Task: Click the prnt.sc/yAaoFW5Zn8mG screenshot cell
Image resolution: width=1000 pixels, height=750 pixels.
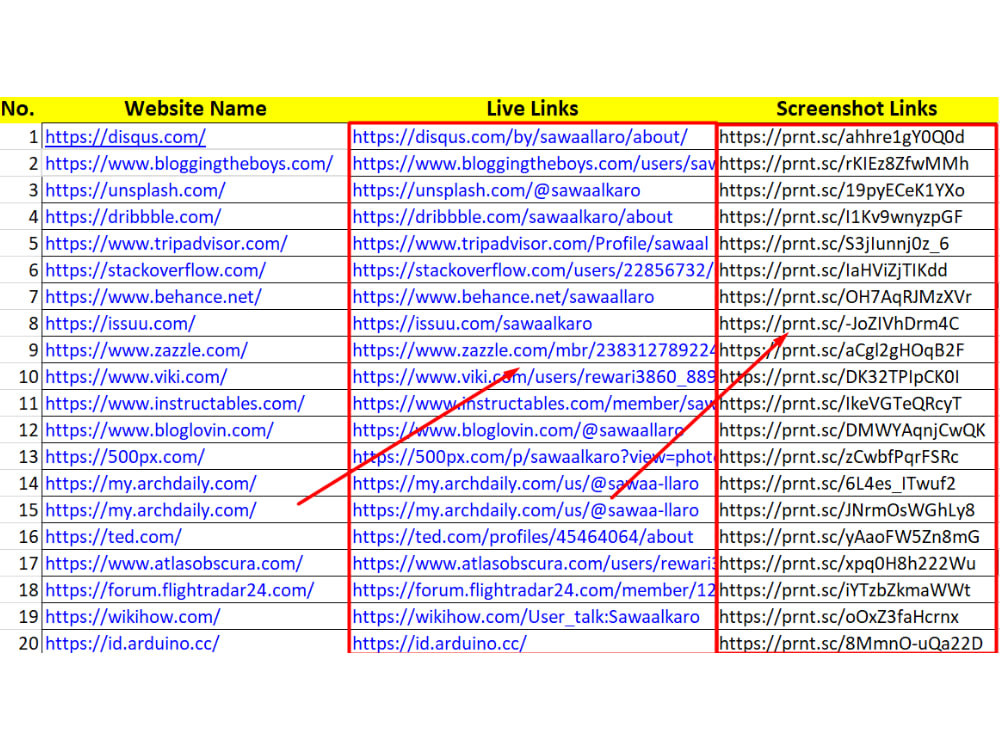Action: click(x=857, y=538)
